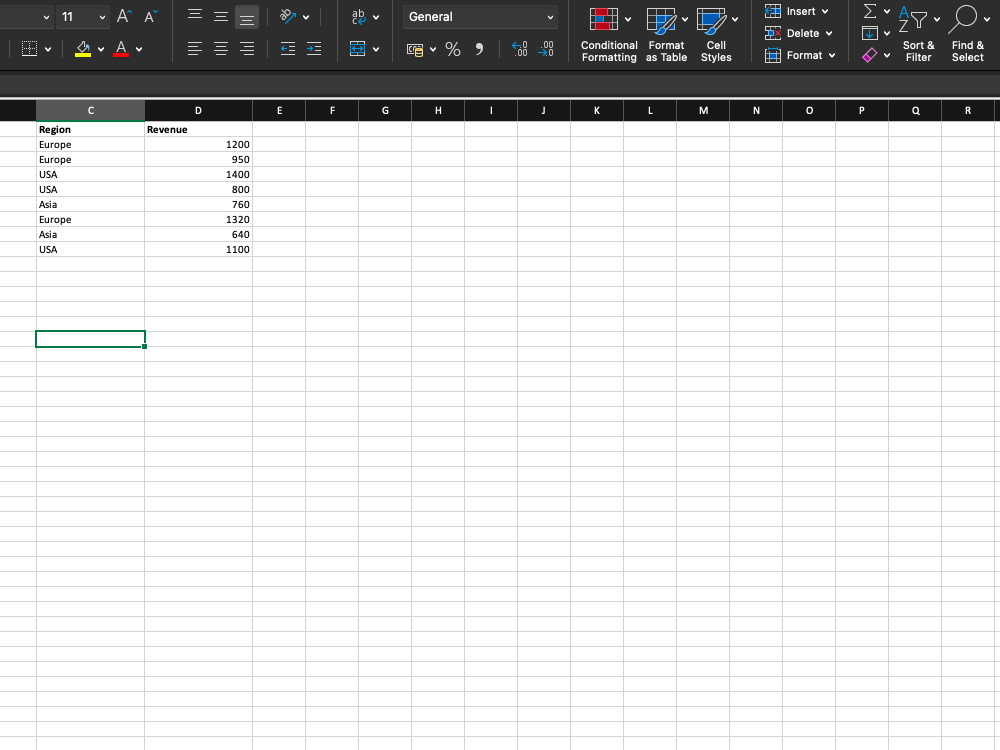Expand the Clear dropdown arrow
The height and width of the screenshot is (750, 1000).
pyautogui.click(x=886, y=55)
